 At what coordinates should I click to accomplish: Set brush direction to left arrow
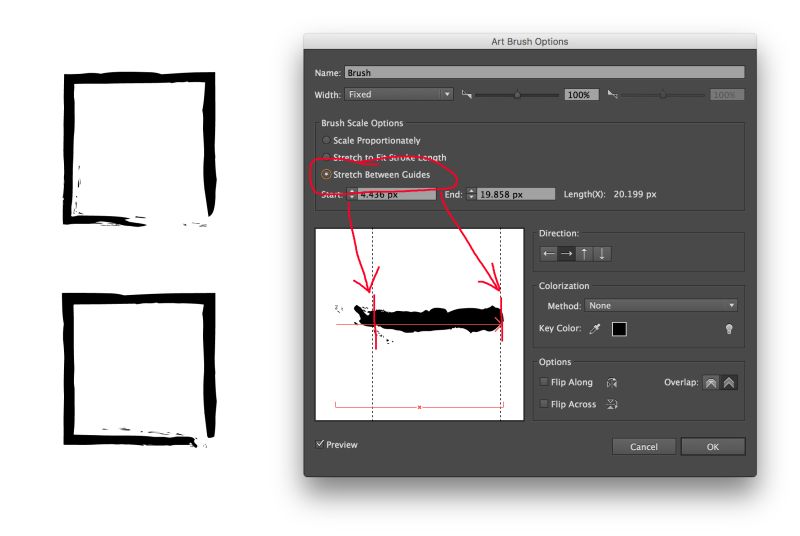pyautogui.click(x=548, y=253)
